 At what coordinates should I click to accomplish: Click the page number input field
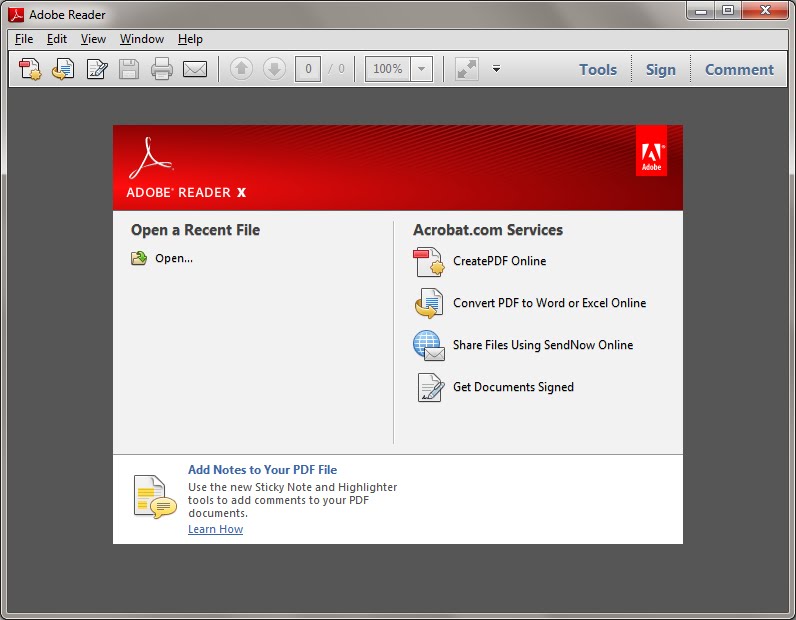[x=308, y=69]
